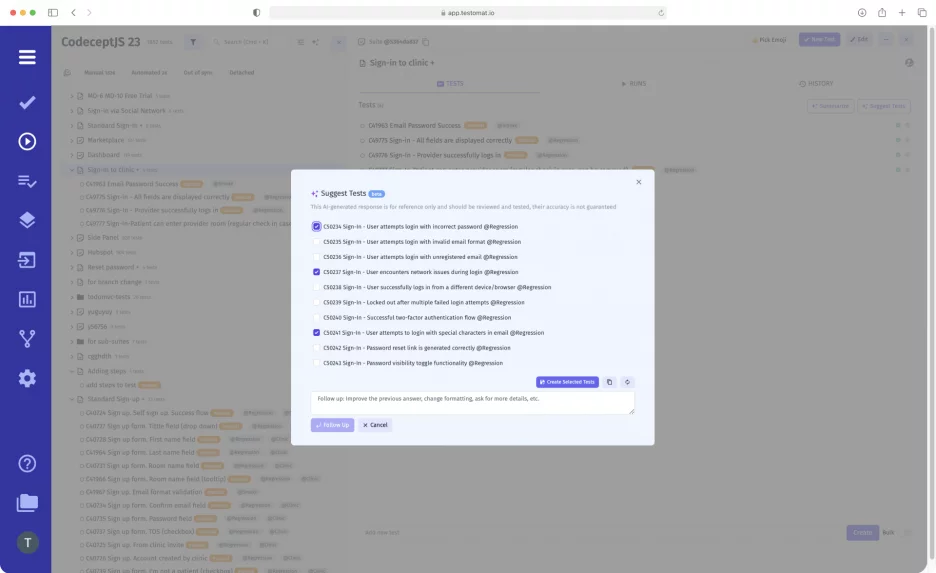Click the branch icon in the sidebar
This screenshot has height=573, width=936.
pos(27,338)
